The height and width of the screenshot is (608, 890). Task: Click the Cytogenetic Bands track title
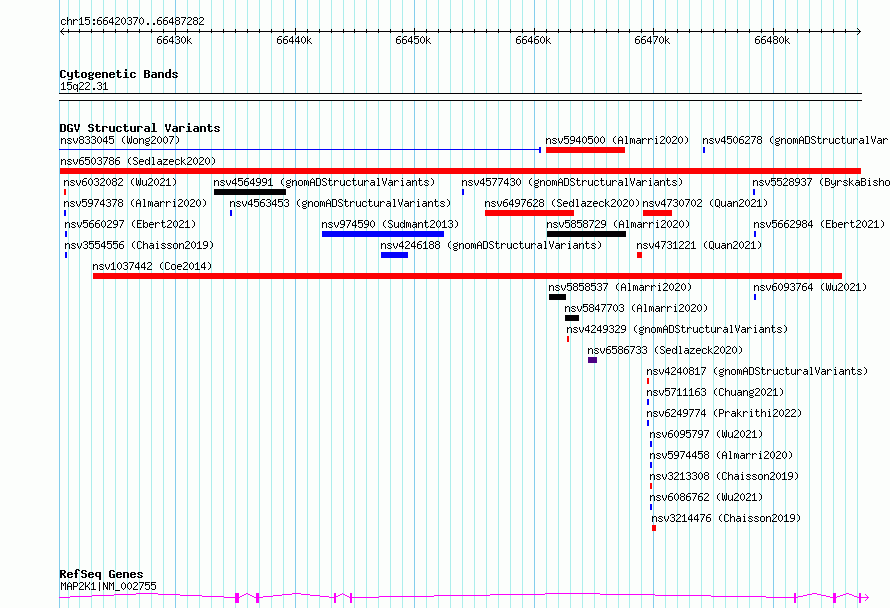(x=119, y=74)
